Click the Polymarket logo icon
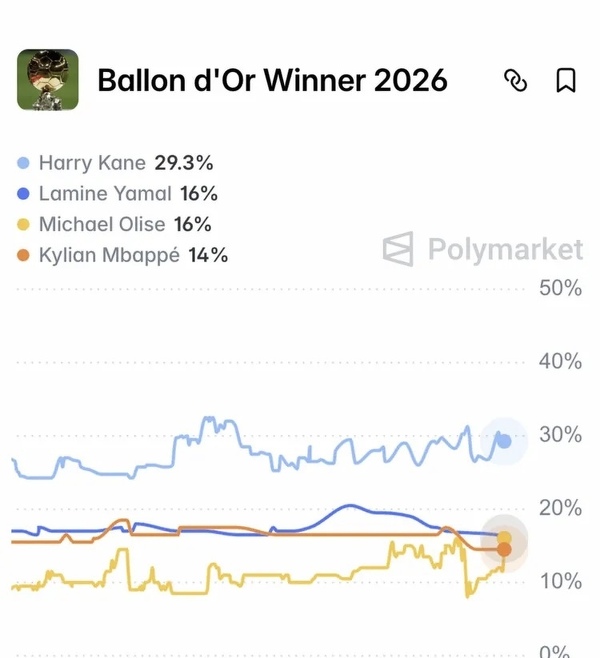600x658 pixels. coord(398,248)
